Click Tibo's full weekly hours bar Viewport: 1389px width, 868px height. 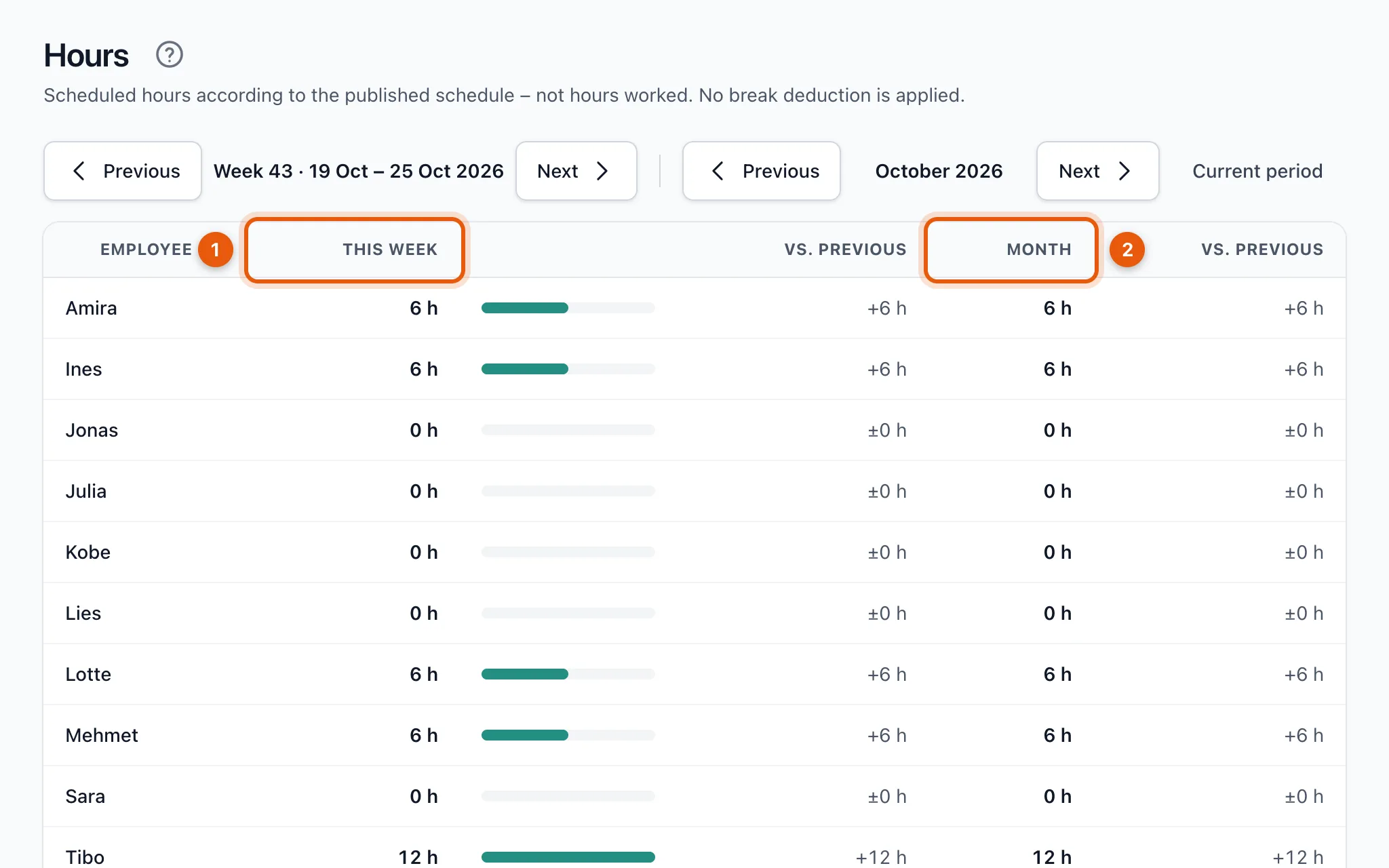[568, 857]
